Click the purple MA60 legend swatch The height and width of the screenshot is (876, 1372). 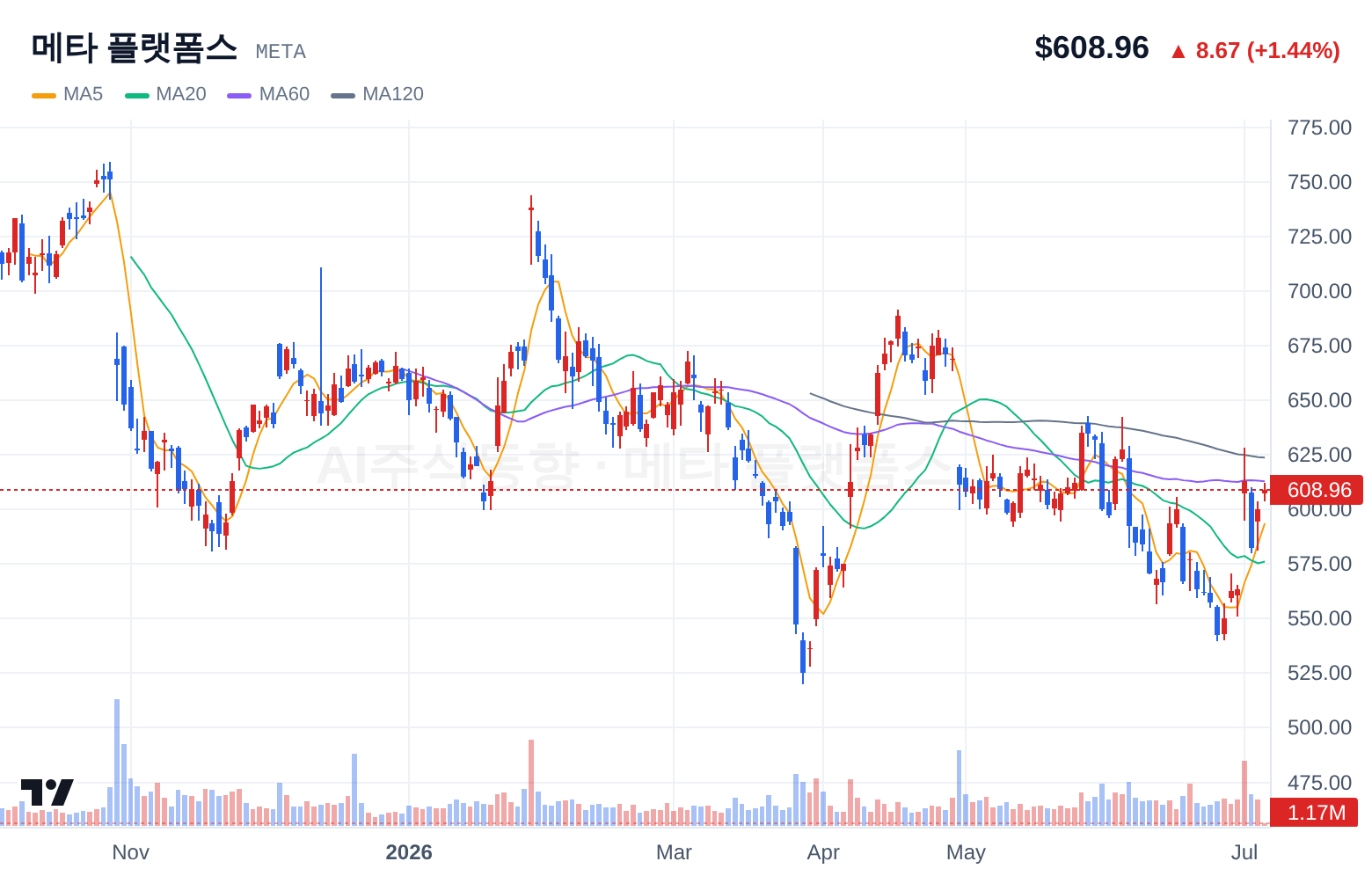(x=239, y=95)
